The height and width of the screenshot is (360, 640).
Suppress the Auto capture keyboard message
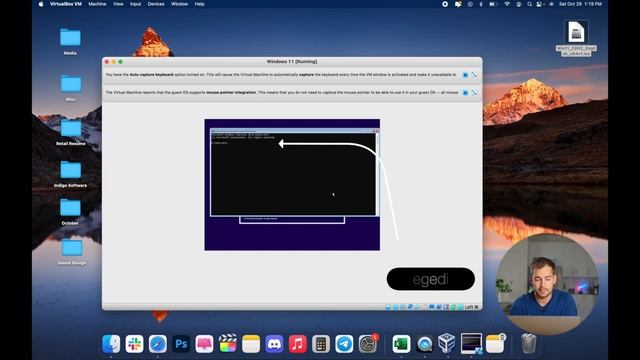(x=474, y=75)
